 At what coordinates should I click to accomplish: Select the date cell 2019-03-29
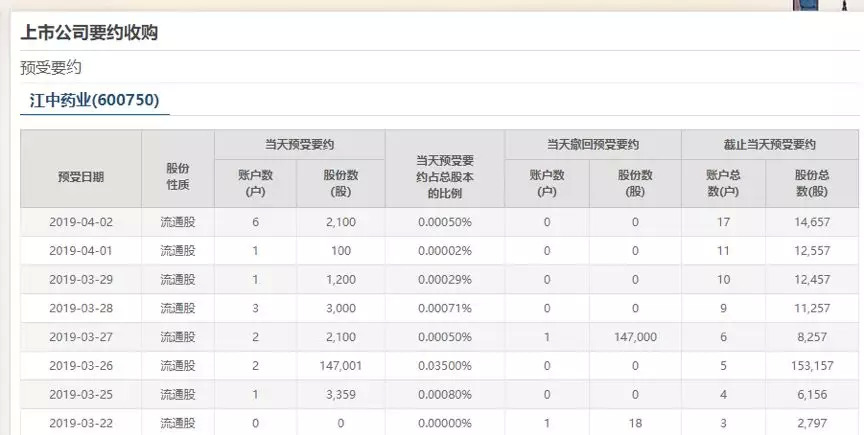(x=81, y=280)
